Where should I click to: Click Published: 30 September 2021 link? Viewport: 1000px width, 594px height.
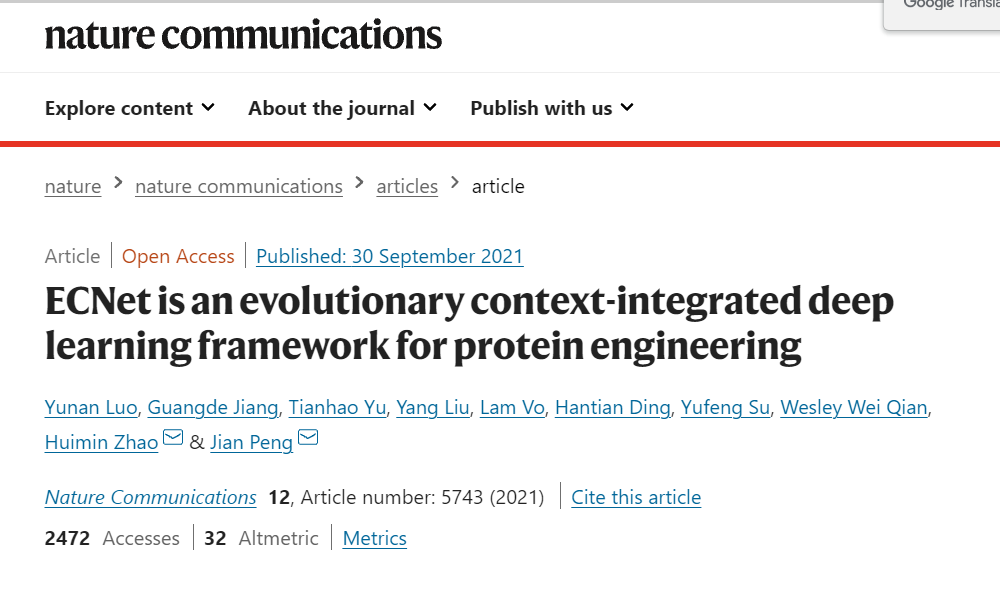pyautogui.click(x=390, y=256)
